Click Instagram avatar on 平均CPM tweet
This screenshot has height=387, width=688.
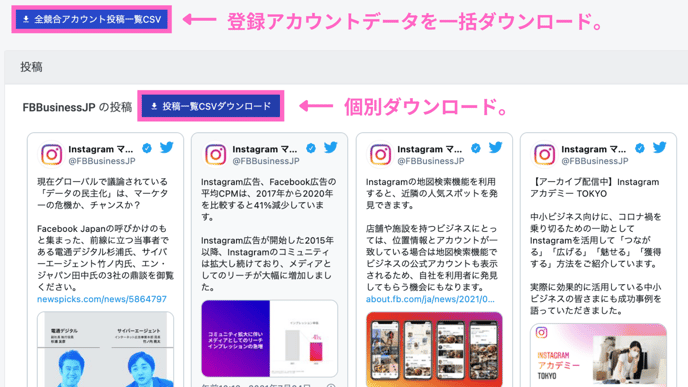click(x=216, y=154)
